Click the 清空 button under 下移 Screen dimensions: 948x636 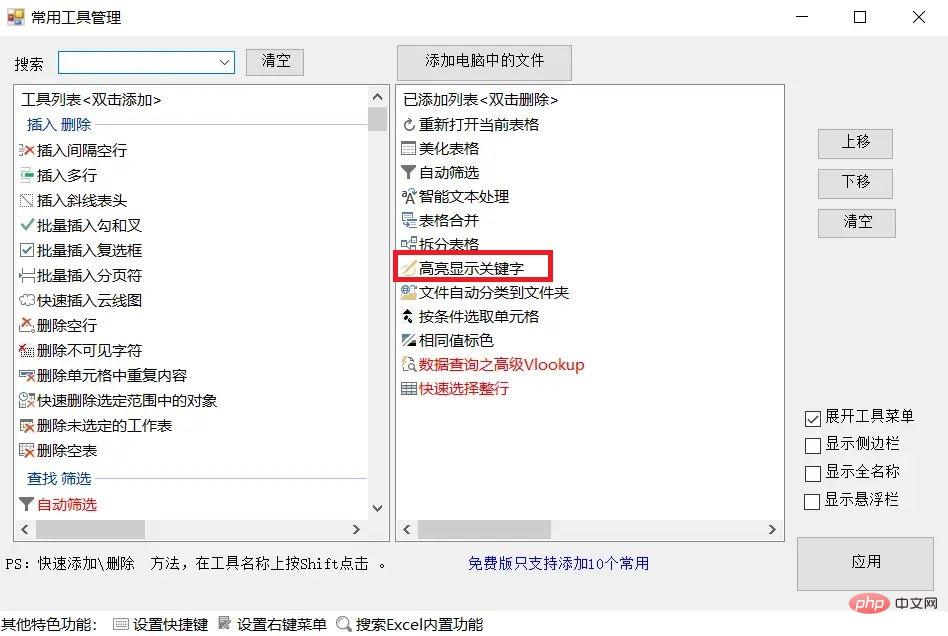[857, 223]
